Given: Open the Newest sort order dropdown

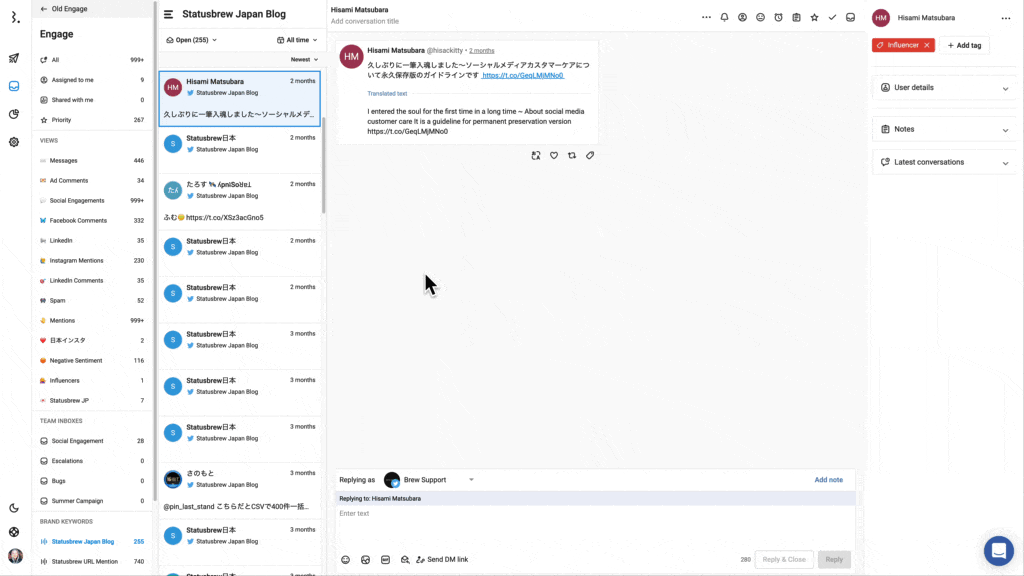Looking at the screenshot, I should 303,60.
